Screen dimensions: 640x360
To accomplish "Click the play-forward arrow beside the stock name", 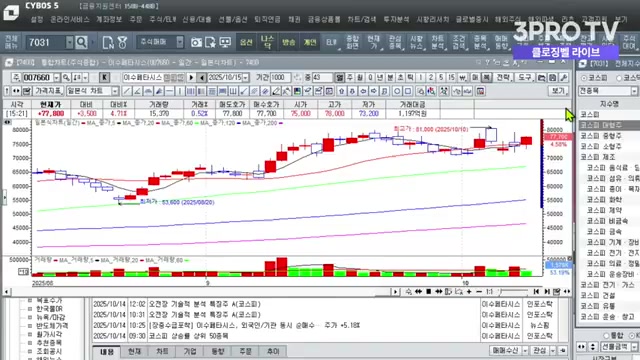I will point(191,78).
